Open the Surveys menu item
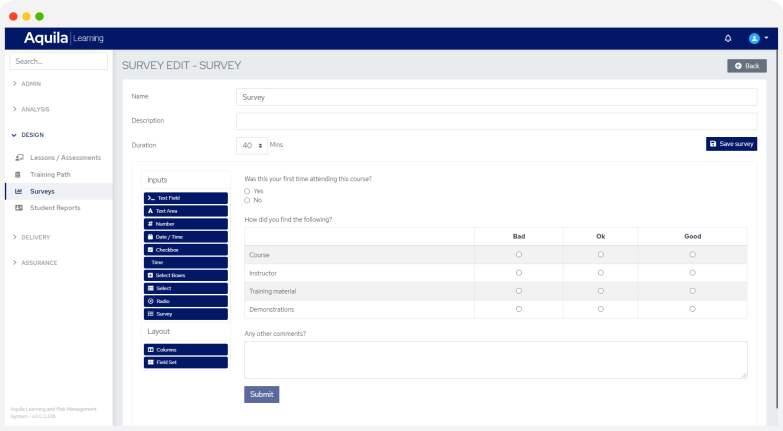The image size is (783, 431). pyautogui.click(x=42, y=191)
